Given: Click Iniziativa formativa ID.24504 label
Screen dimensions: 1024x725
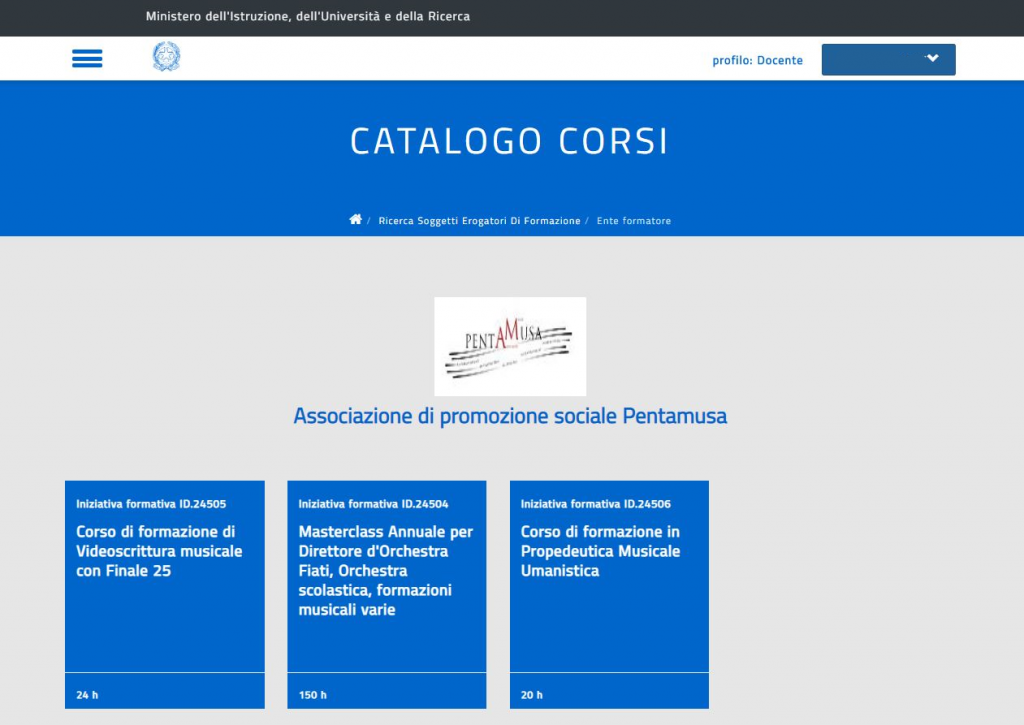Looking at the screenshot, I should coord(374,504).
